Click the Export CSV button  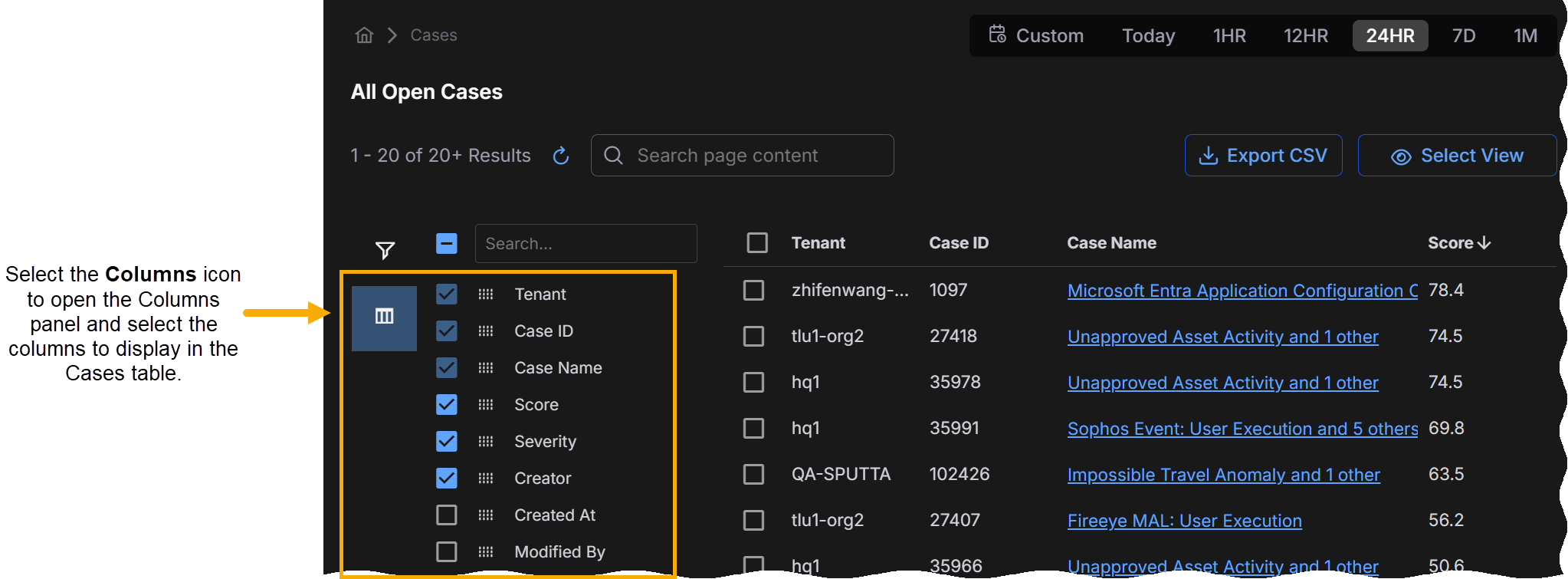tap(1263, 156)
